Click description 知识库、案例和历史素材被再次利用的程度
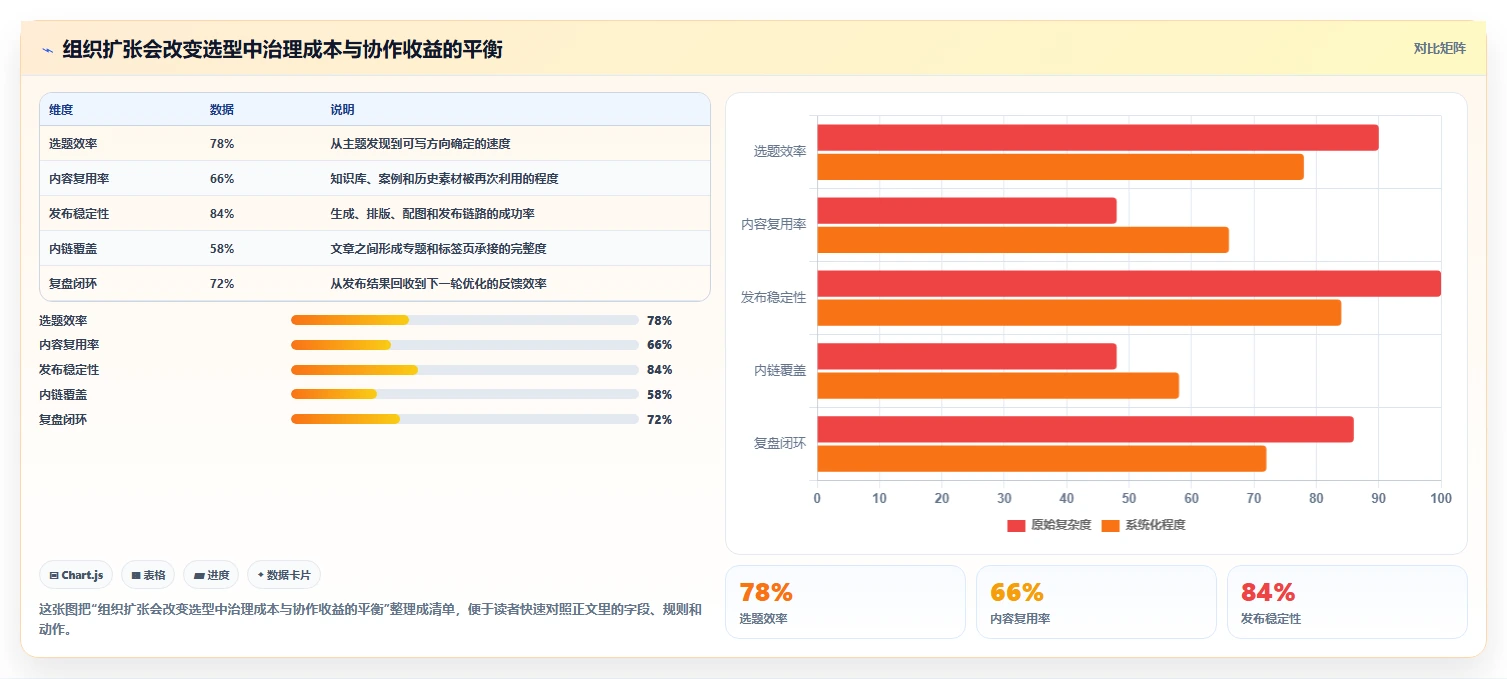The image size is (1507, 679). pos(445,179)
